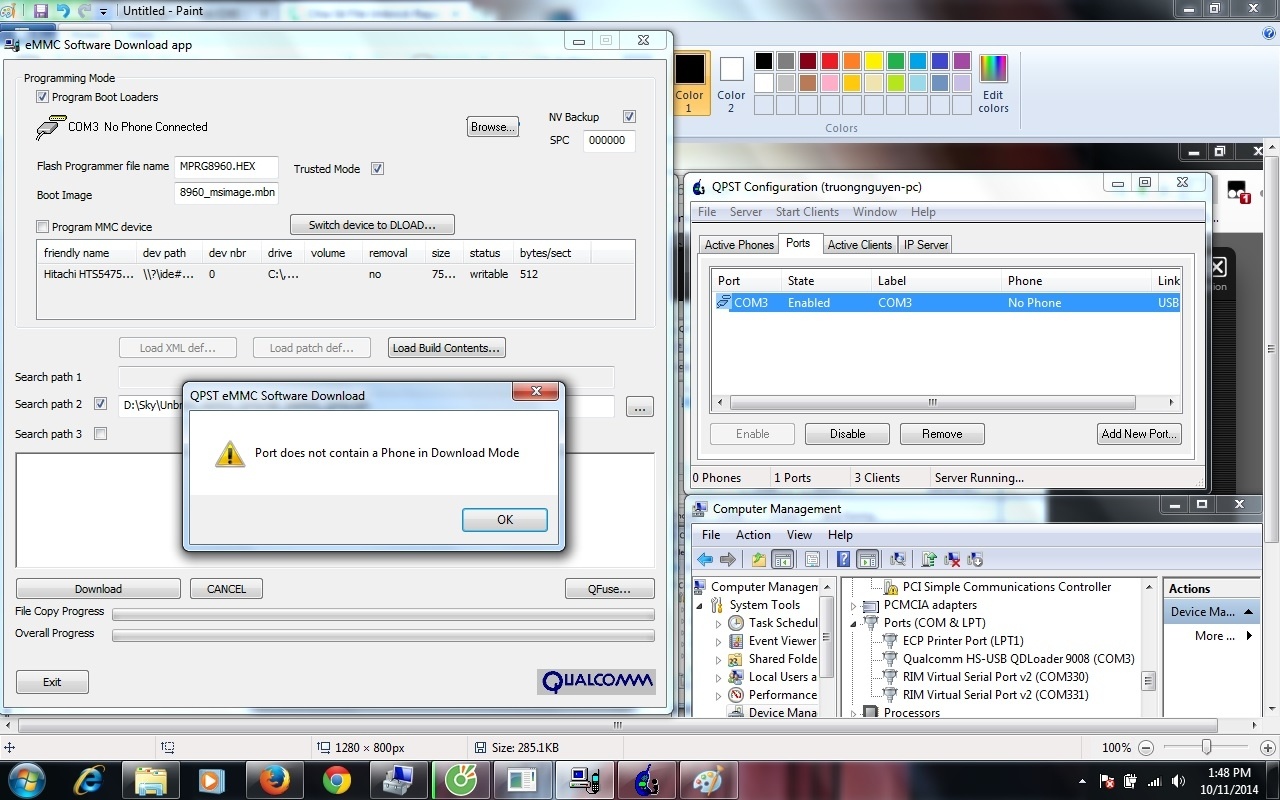Toggle Program Boot Loaders checkbox
1280x800 pixels.
pyautogui.click(x=42, y=97)
